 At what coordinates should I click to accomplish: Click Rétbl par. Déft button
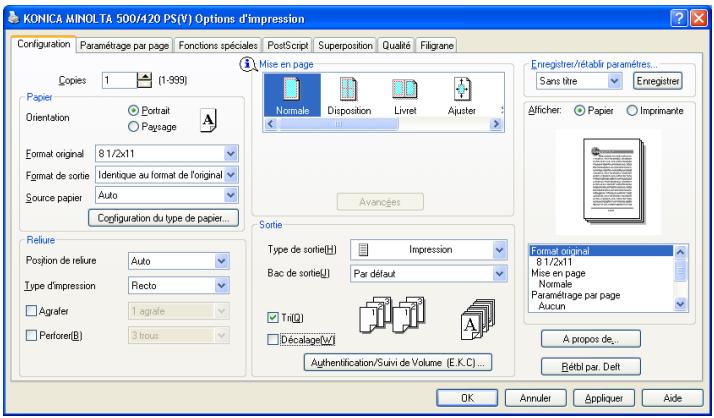tap(591, 367)
